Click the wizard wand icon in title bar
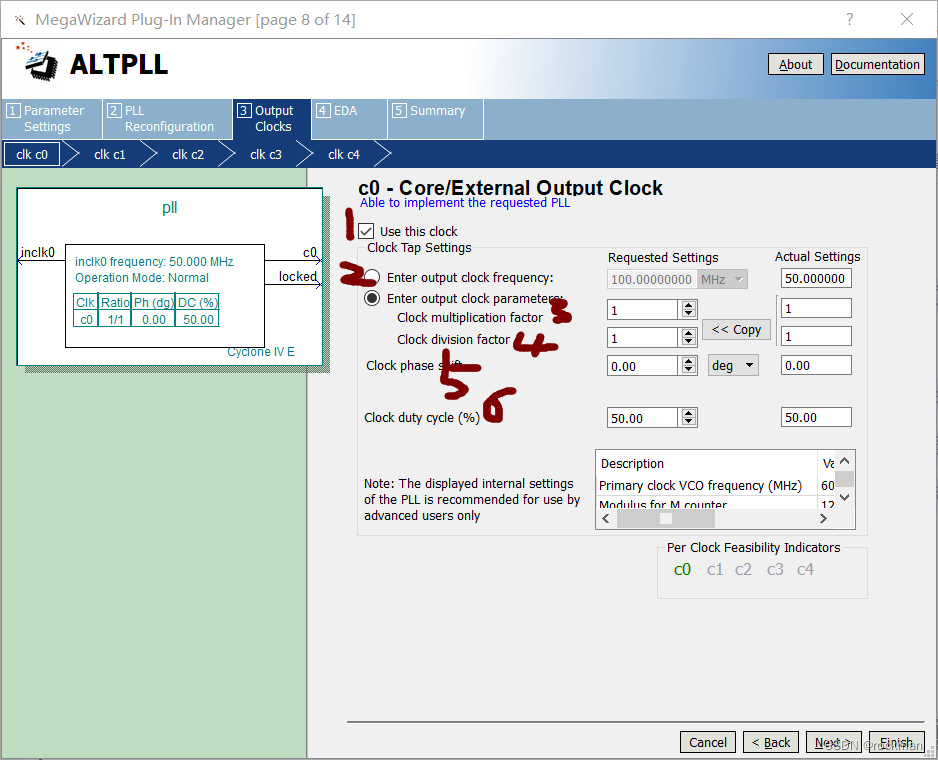 (20, 20)
